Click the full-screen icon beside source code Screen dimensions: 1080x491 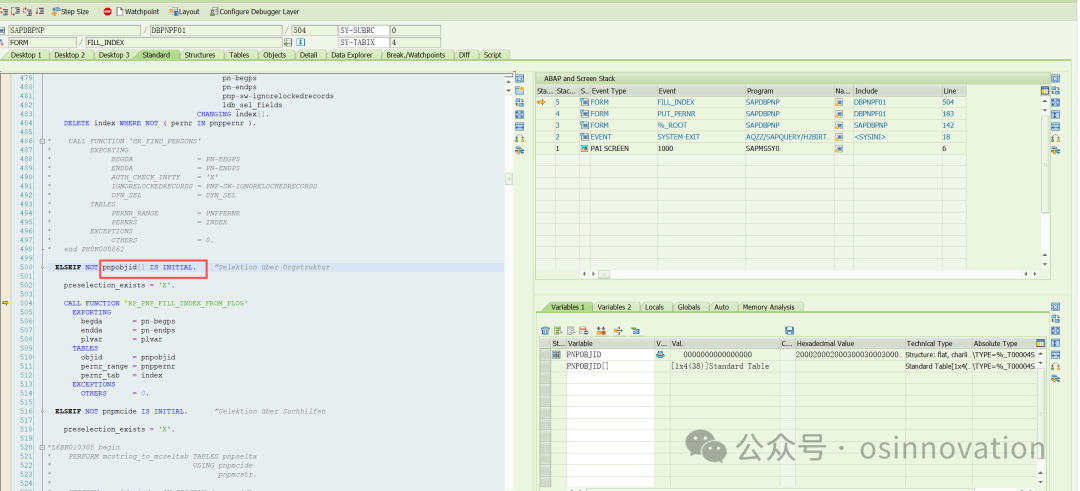(520, 114)
